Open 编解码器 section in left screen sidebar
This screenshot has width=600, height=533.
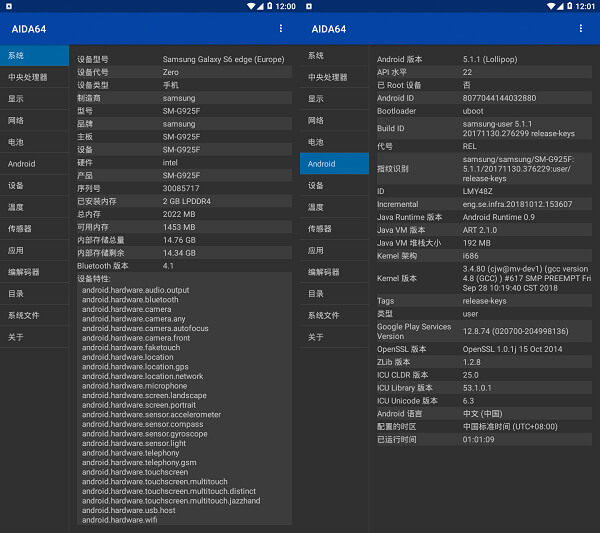tap(34, 272)
